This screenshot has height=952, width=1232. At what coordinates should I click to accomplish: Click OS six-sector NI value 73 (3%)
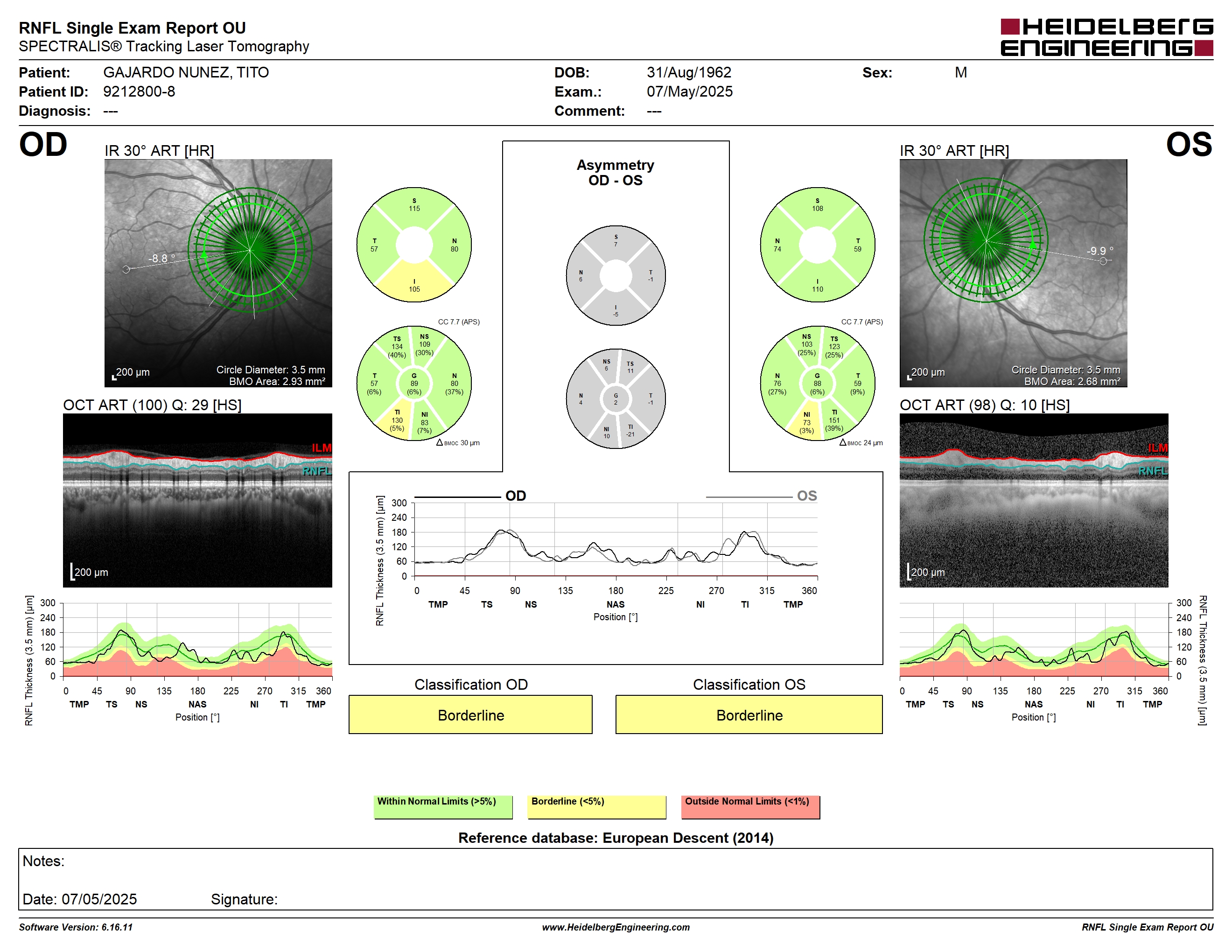point(807,423)
